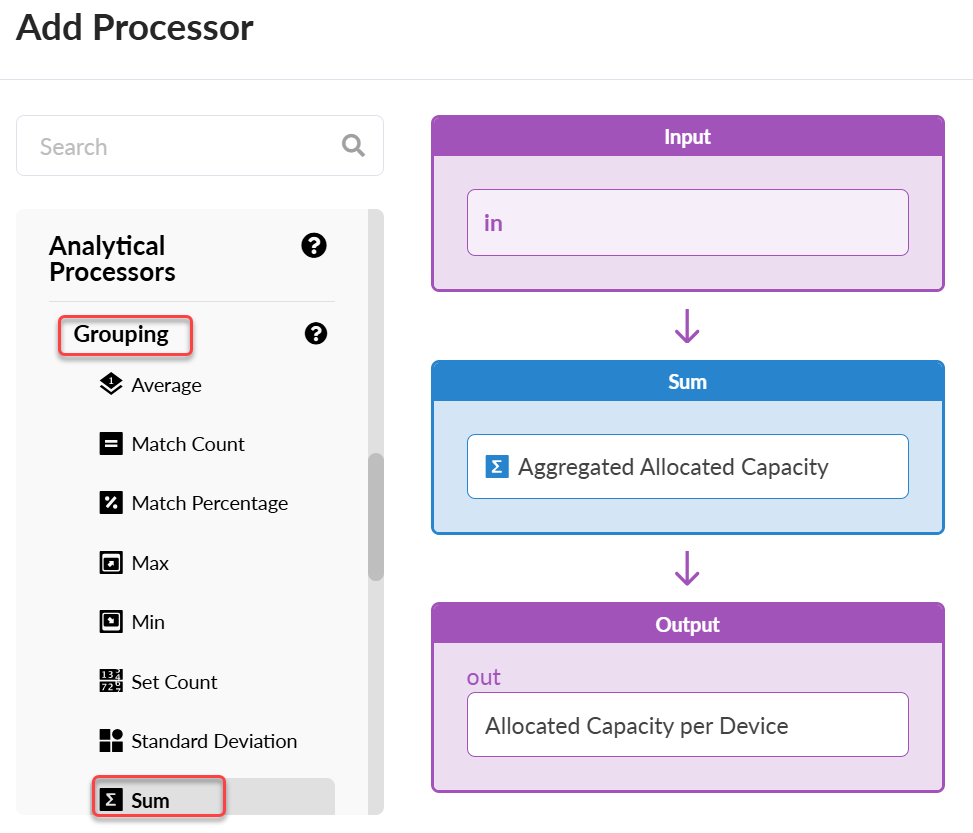Click the Match Count icon
This screenshot has height=833, width=973.
click(x=111, y=444)
